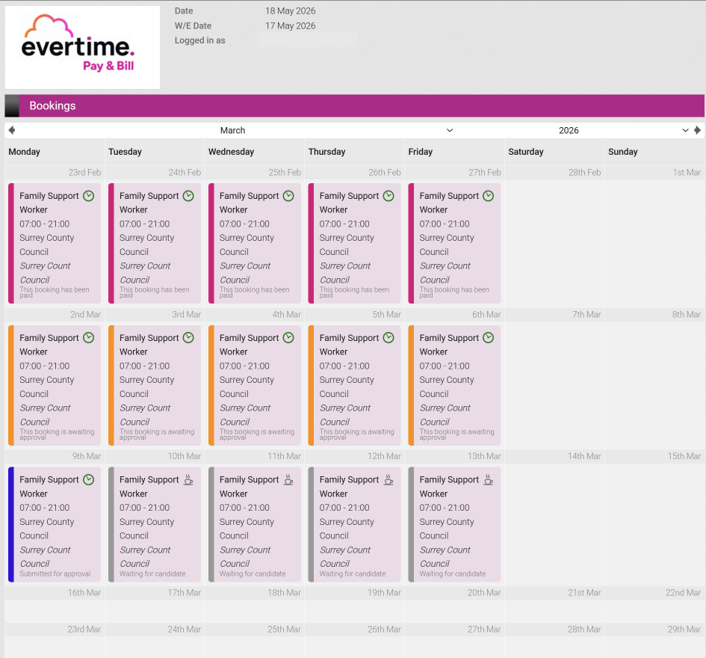Image resolution: width=706 pixels, height=658 pixels.
Task: Click the clock icon on 25th Feb booking
Action: coord(289,195)
